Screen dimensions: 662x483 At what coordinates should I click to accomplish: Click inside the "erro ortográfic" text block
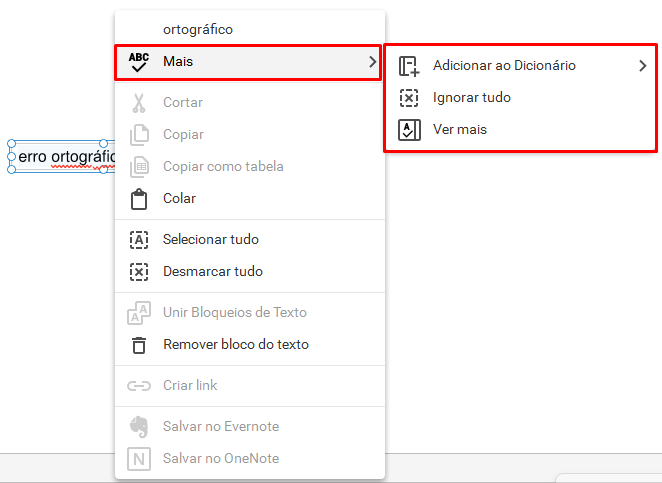point(62,157)
